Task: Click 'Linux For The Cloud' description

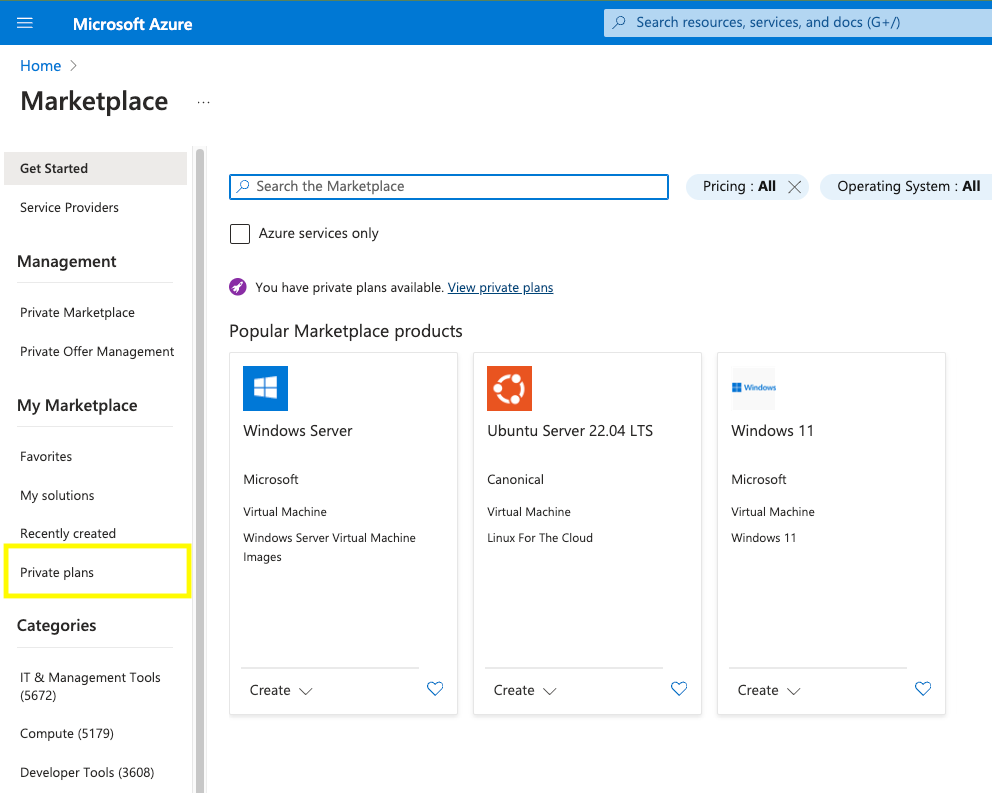Action: point(540,538)
